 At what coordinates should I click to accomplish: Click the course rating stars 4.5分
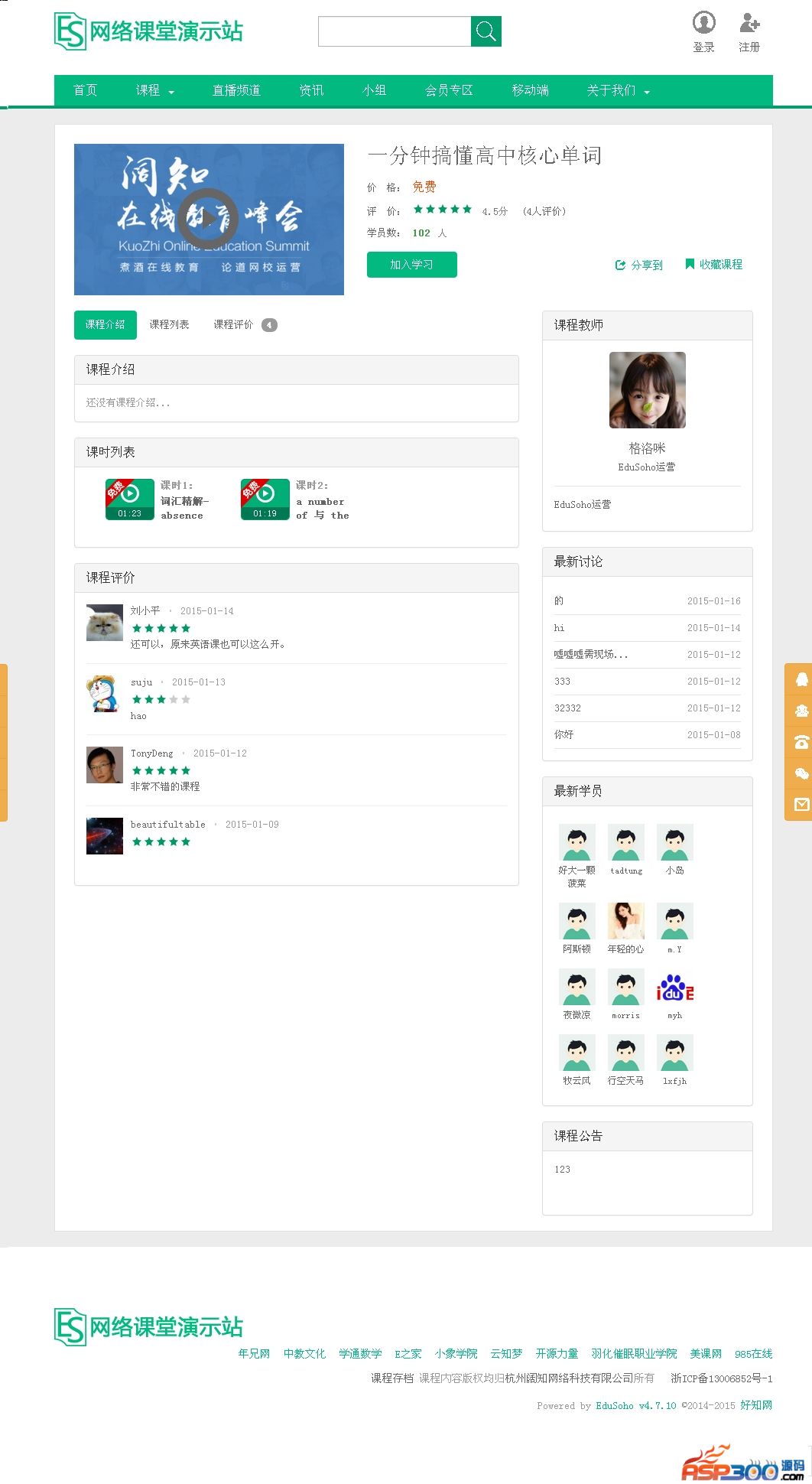443,210
